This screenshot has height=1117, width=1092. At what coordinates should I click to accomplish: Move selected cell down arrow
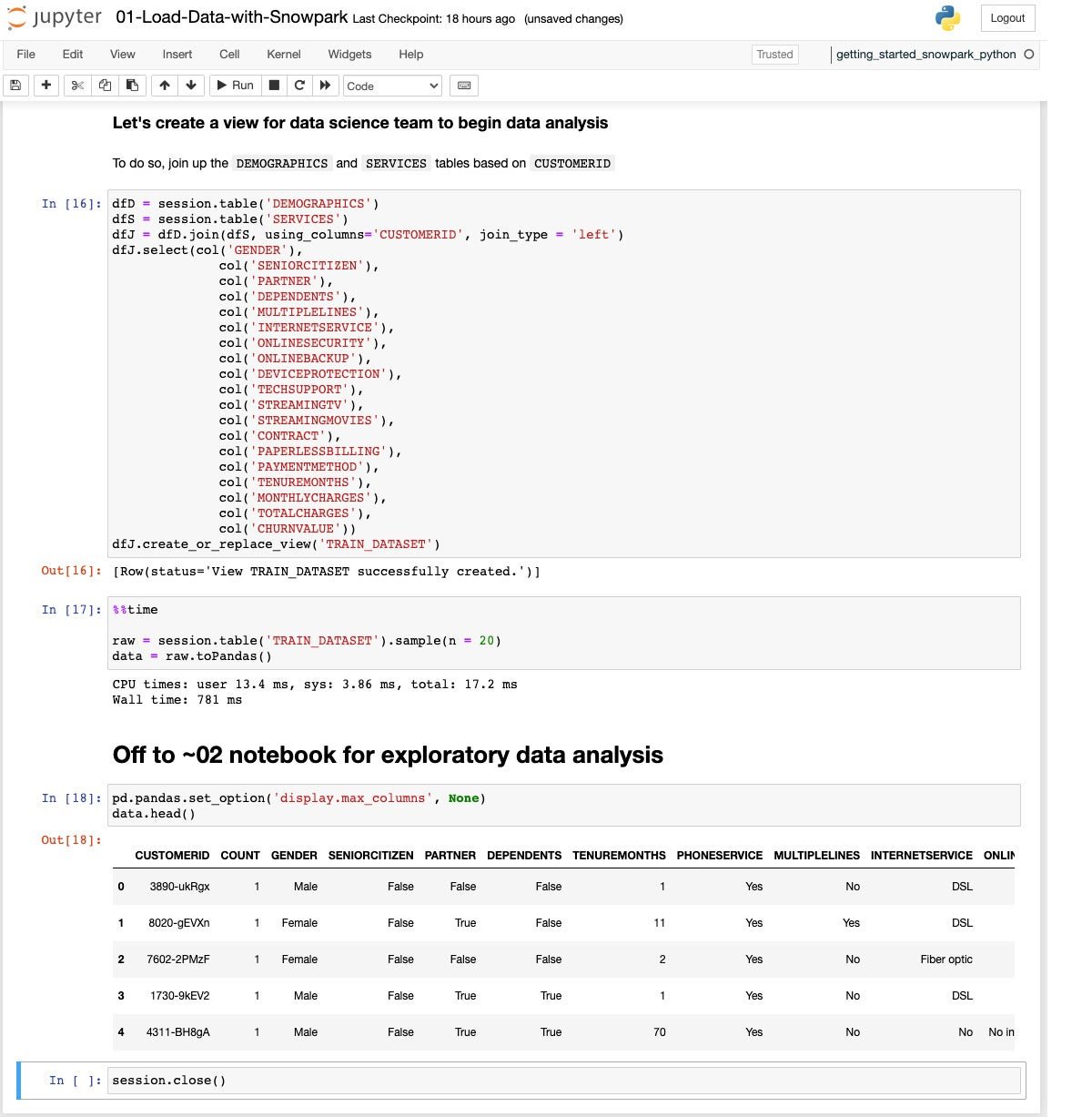(x=191, y=86)
